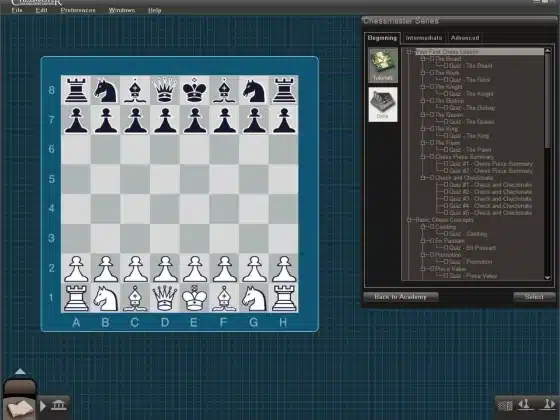Click the lesson tree scroll down arrow
The image size is (560, 420).
click(548, 278)
